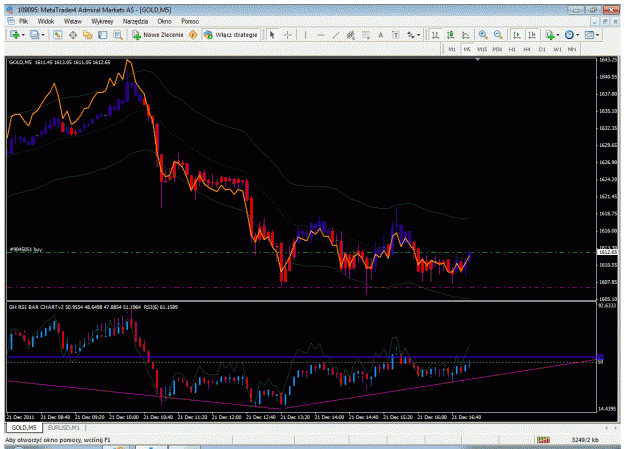Image resolution: width=625 pixels, height=449 pixels.
Task: Open the Strategy Tester
Action: pos(118,35)
